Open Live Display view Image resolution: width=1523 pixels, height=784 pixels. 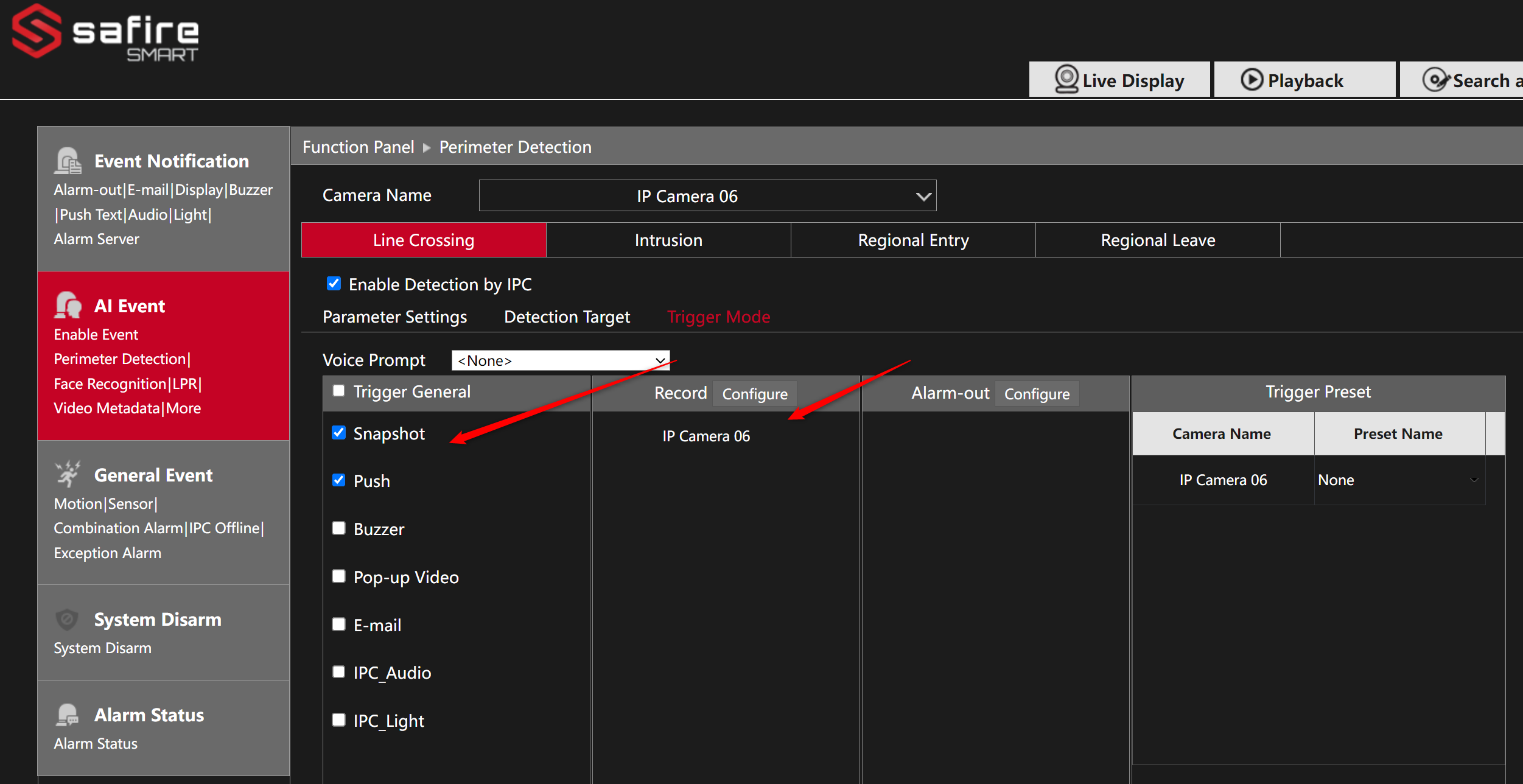[1119, 79]
